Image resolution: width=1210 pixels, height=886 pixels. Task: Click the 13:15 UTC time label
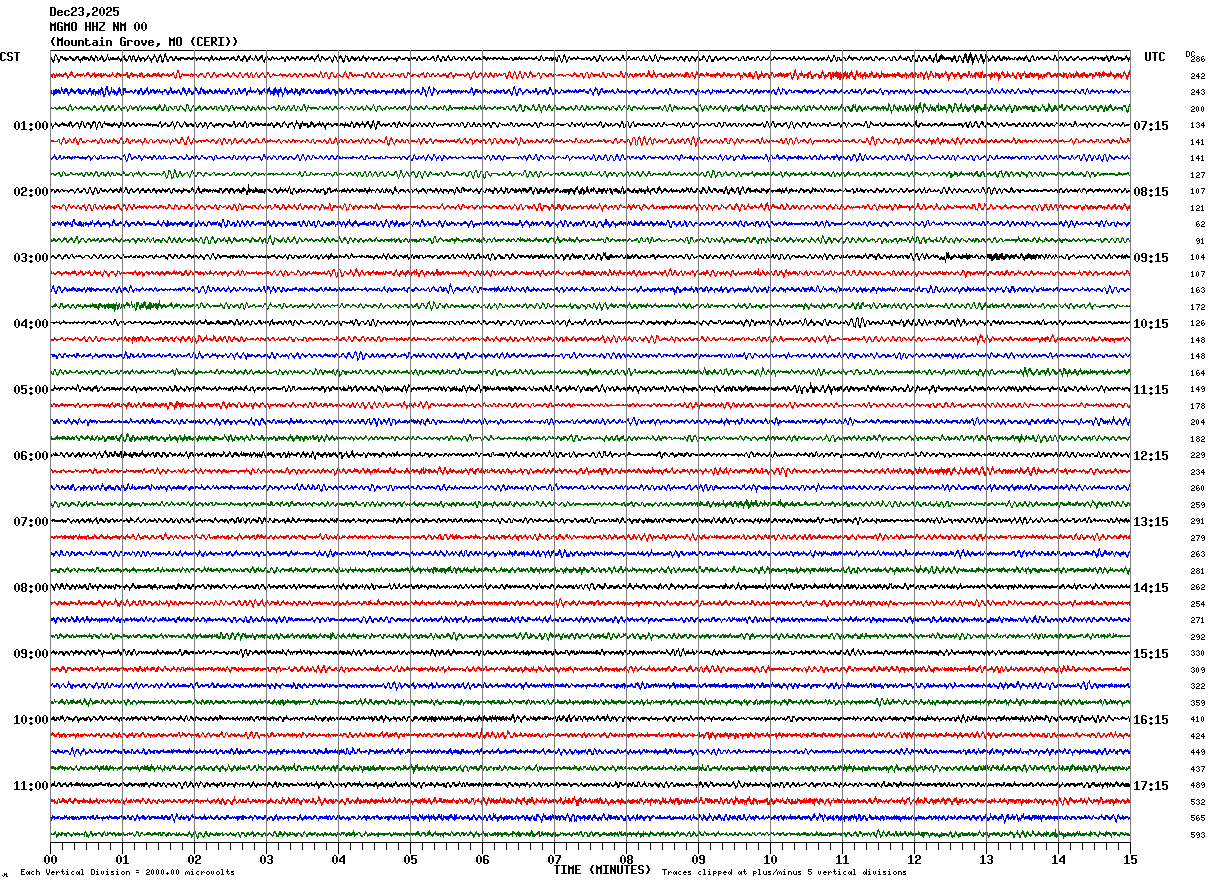coord(1151,522)
